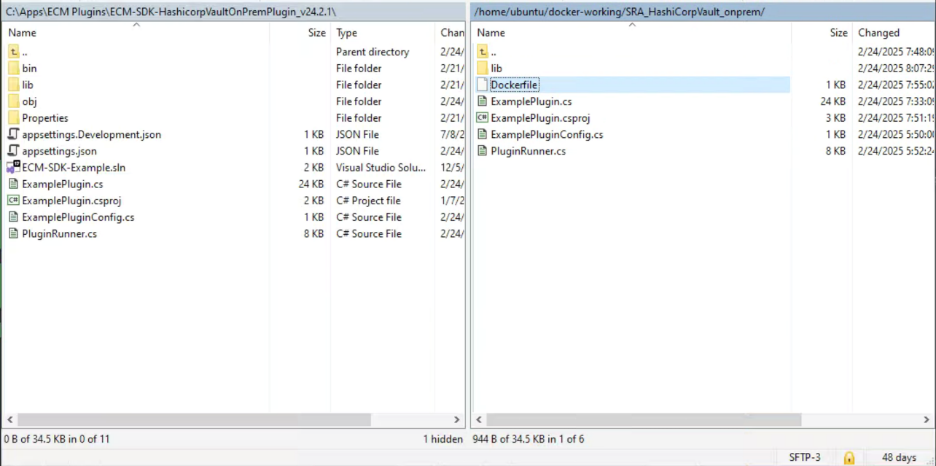This screenshot has height=466, width=936.
Task: Click the remote lib folder icon
Action: [x=482, y=68]
